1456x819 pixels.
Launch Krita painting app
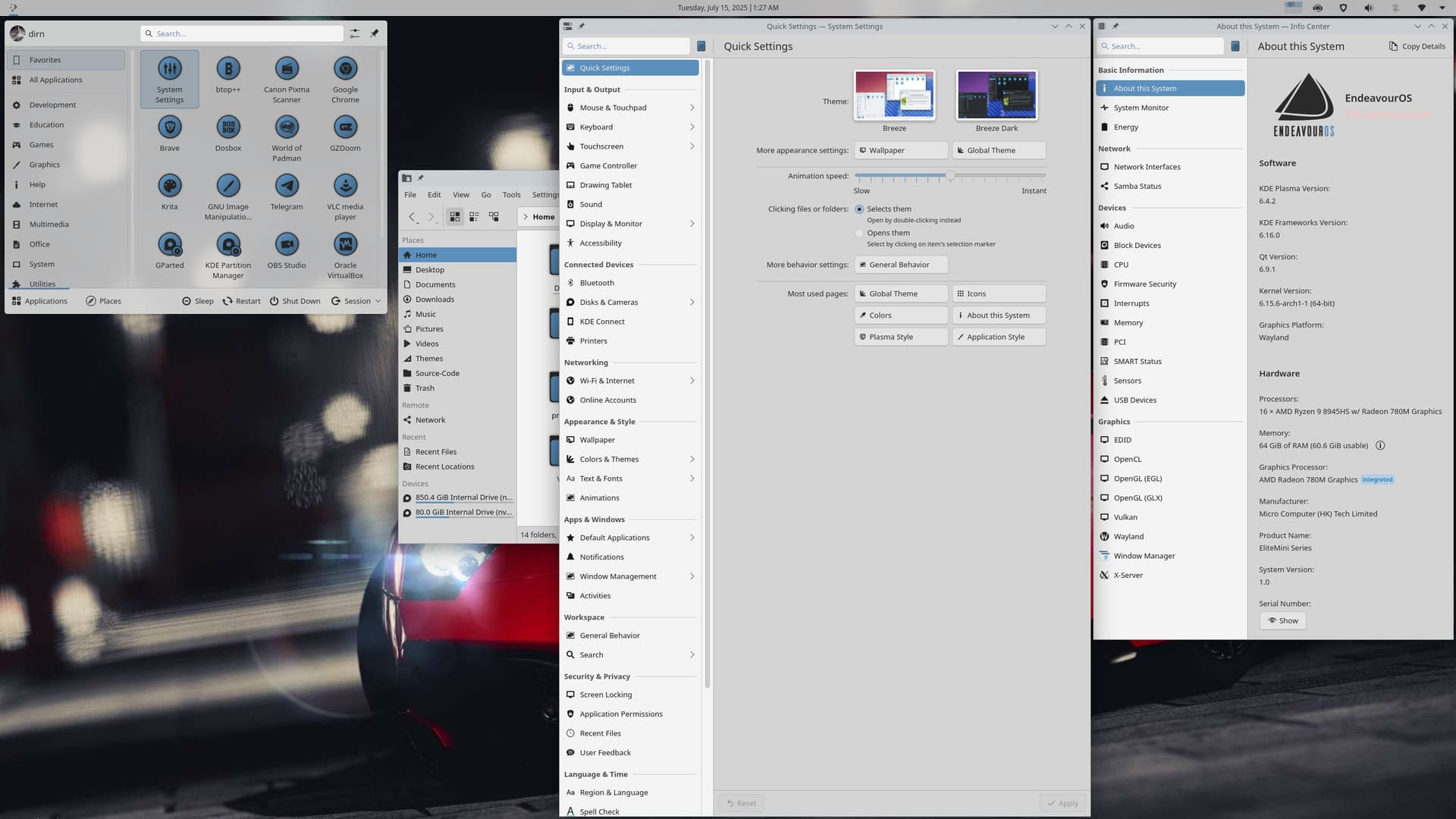pos(169,192)
